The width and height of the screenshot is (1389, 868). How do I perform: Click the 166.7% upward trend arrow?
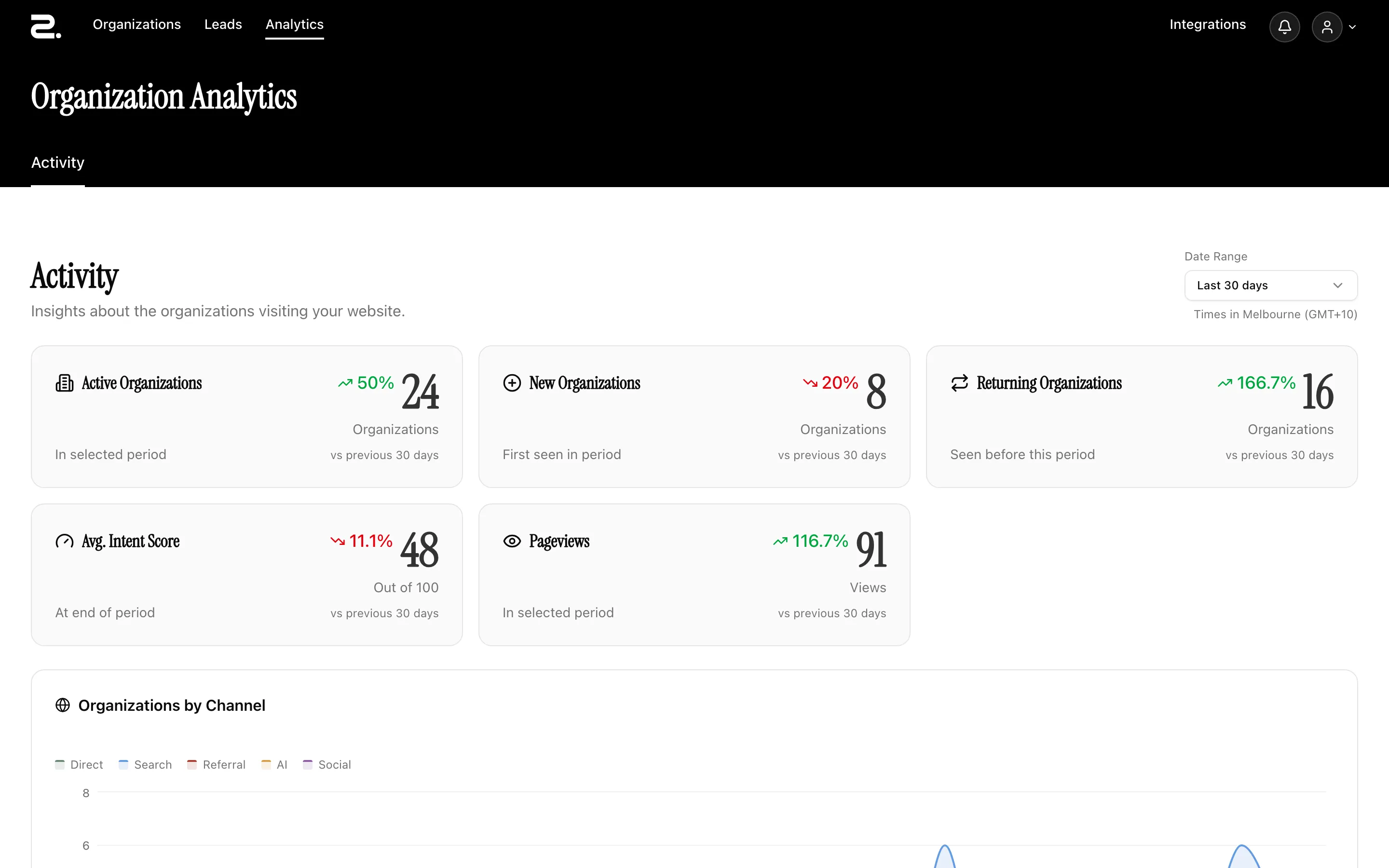coord(1225,383)
